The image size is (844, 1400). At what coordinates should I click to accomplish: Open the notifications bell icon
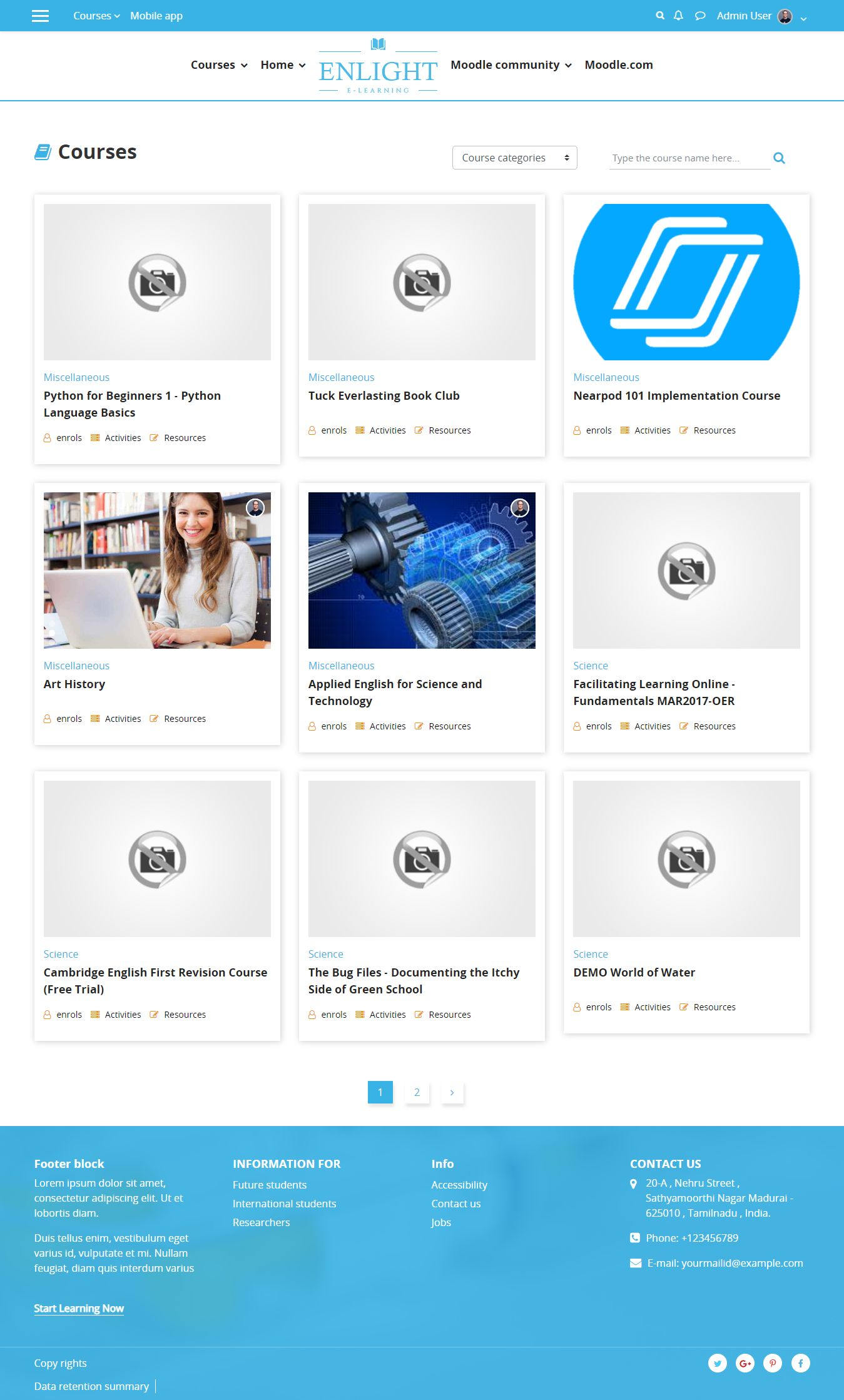click(x=678, y=16)
